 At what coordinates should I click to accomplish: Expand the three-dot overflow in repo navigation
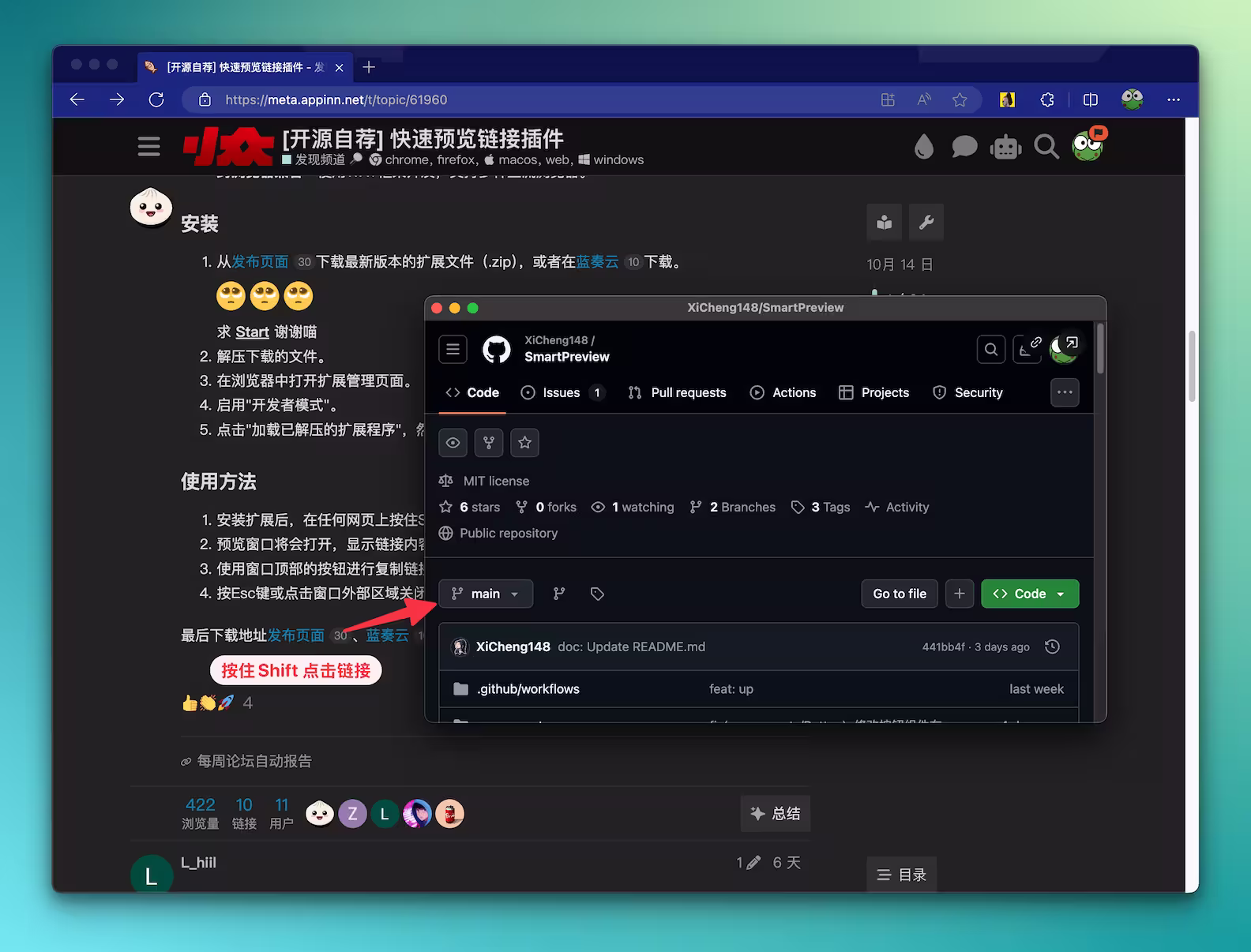tap(1065, 392)
